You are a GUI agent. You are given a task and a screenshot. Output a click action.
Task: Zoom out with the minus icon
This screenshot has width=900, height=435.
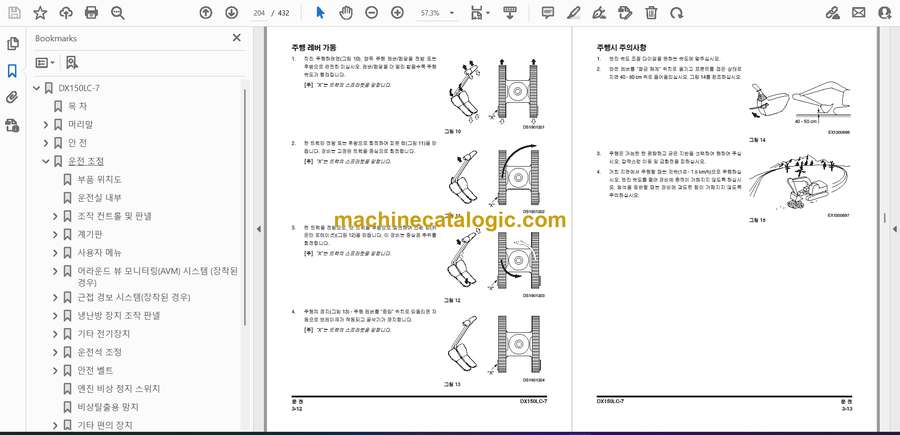click(x=371, y=13)
